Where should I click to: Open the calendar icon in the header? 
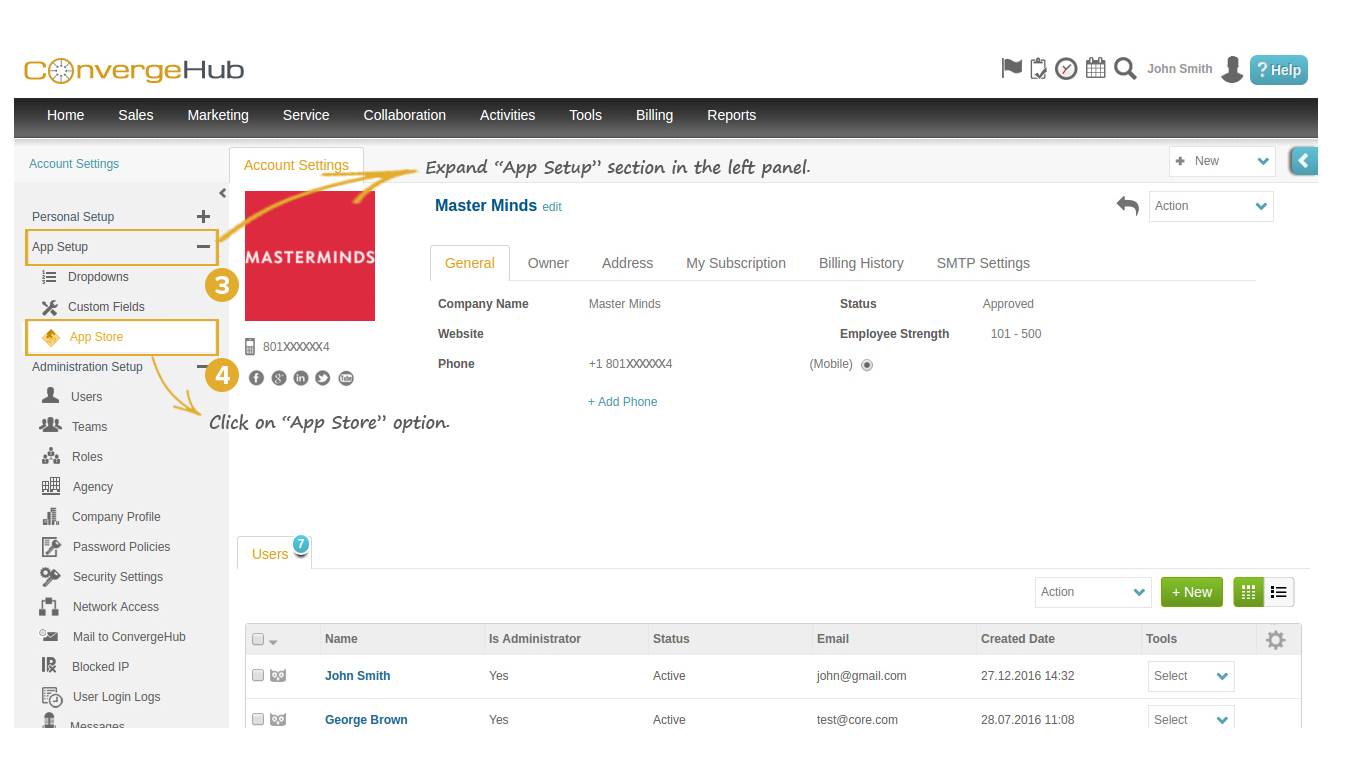point(1096,68)
